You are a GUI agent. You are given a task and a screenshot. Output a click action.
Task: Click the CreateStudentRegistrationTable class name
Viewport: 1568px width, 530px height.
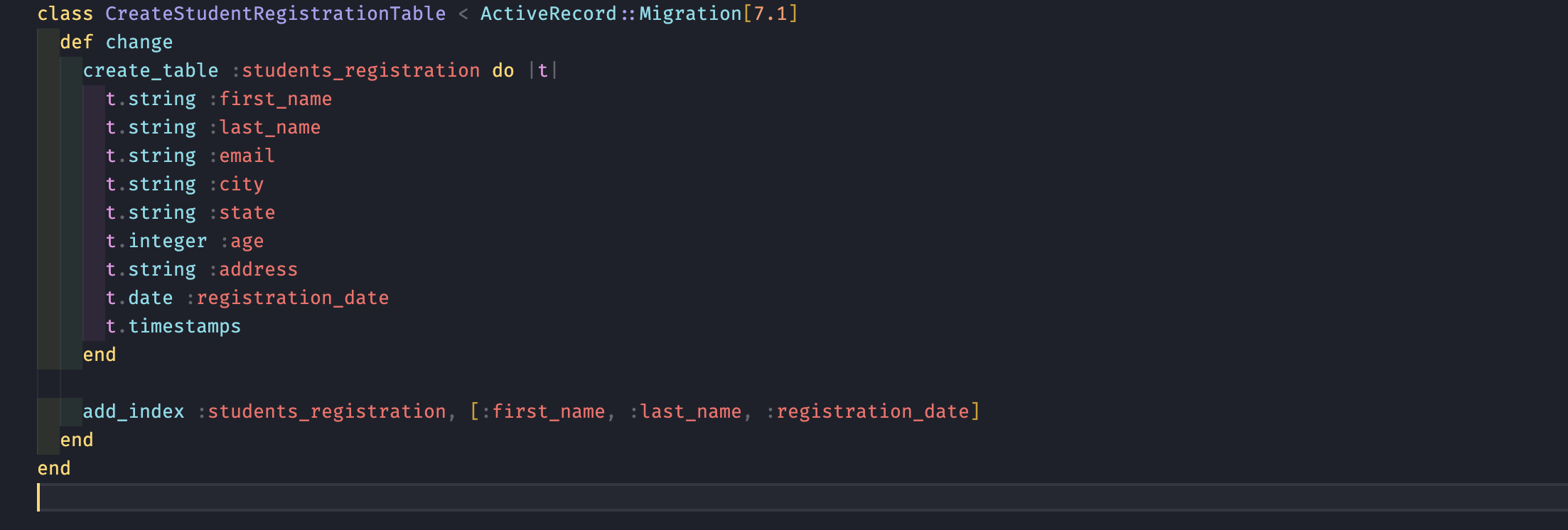click(x=275, y=13)
